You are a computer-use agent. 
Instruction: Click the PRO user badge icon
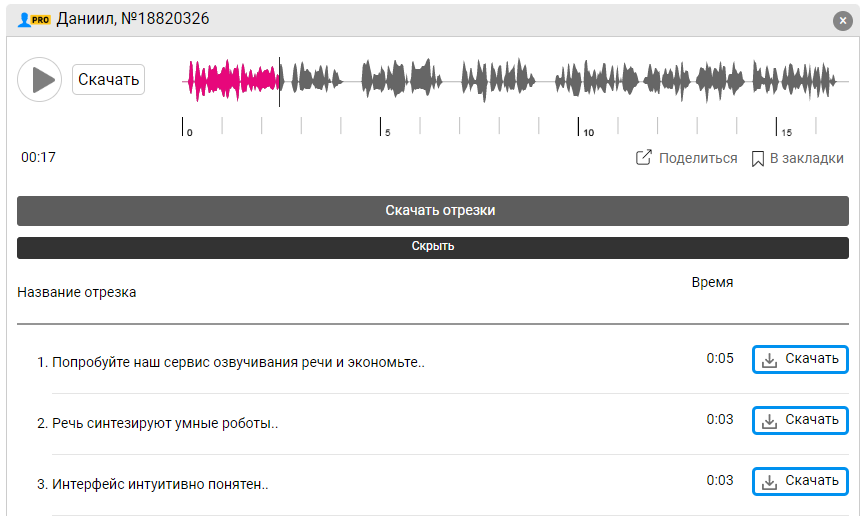click(x=34, y=19)
